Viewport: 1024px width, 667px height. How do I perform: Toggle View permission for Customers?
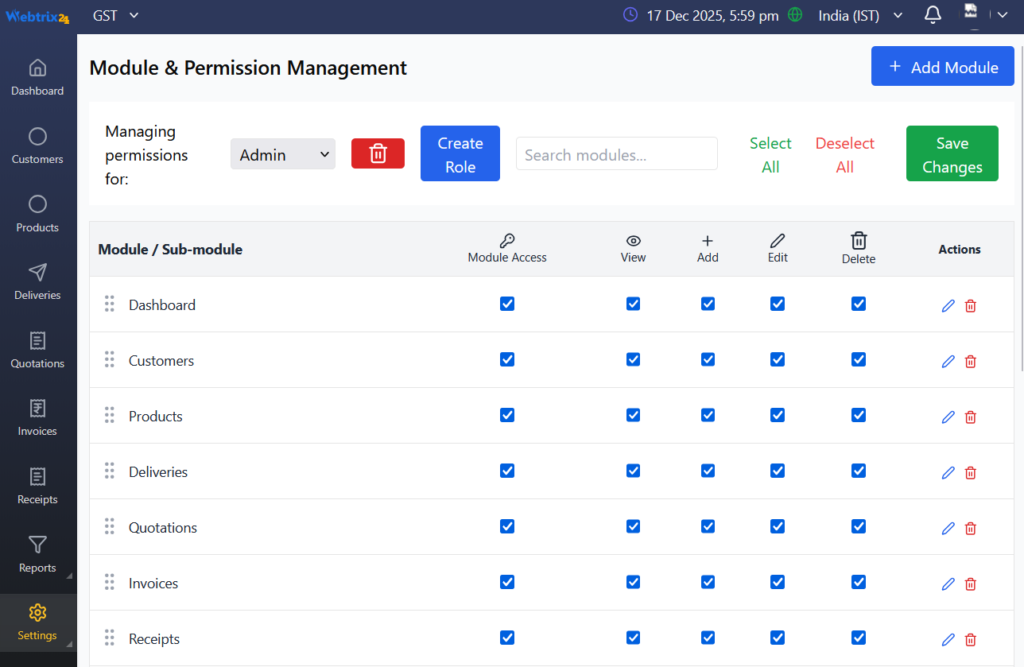(x=633, y=359)
